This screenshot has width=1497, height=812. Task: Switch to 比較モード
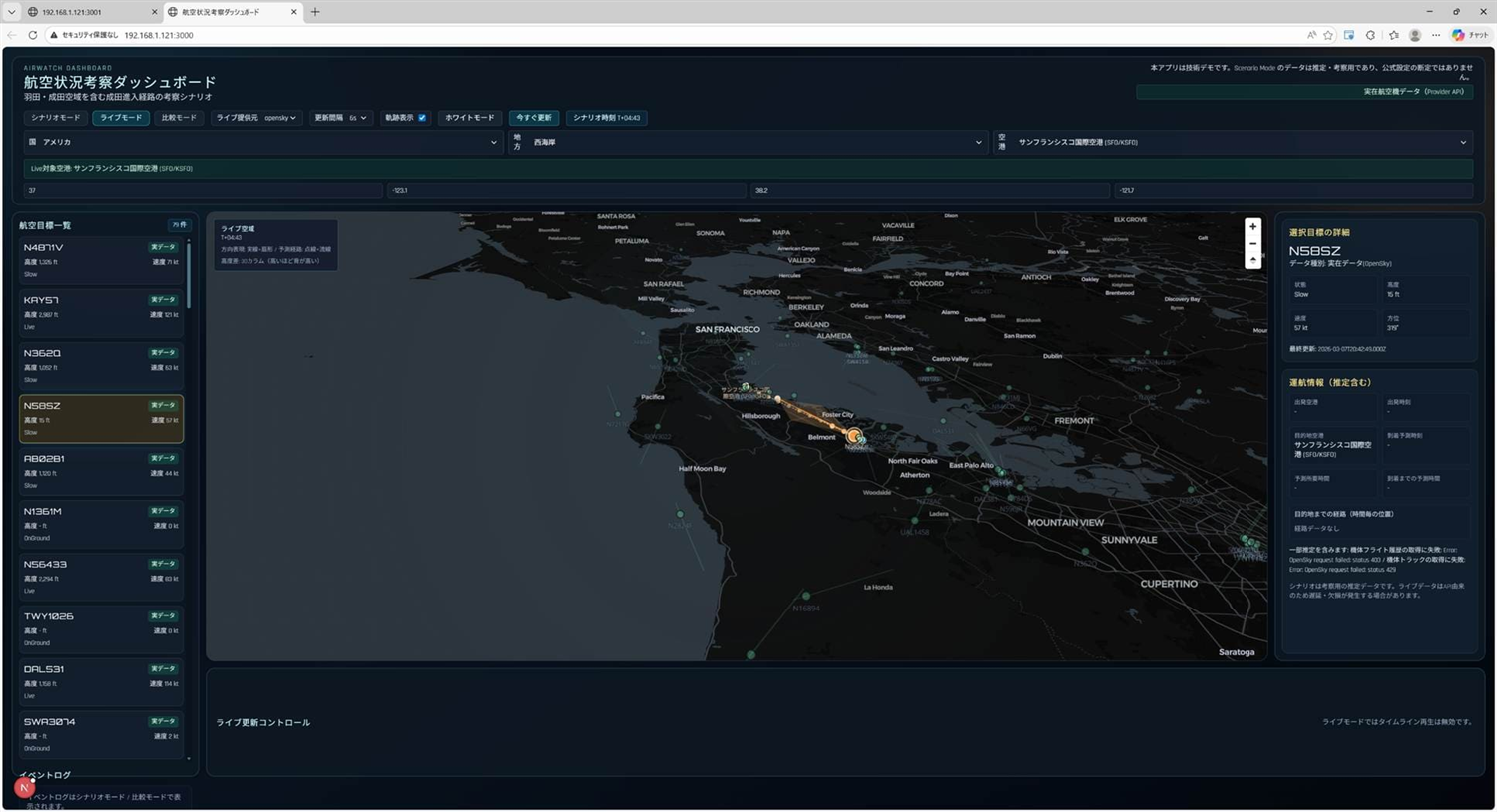coord(179,118)
